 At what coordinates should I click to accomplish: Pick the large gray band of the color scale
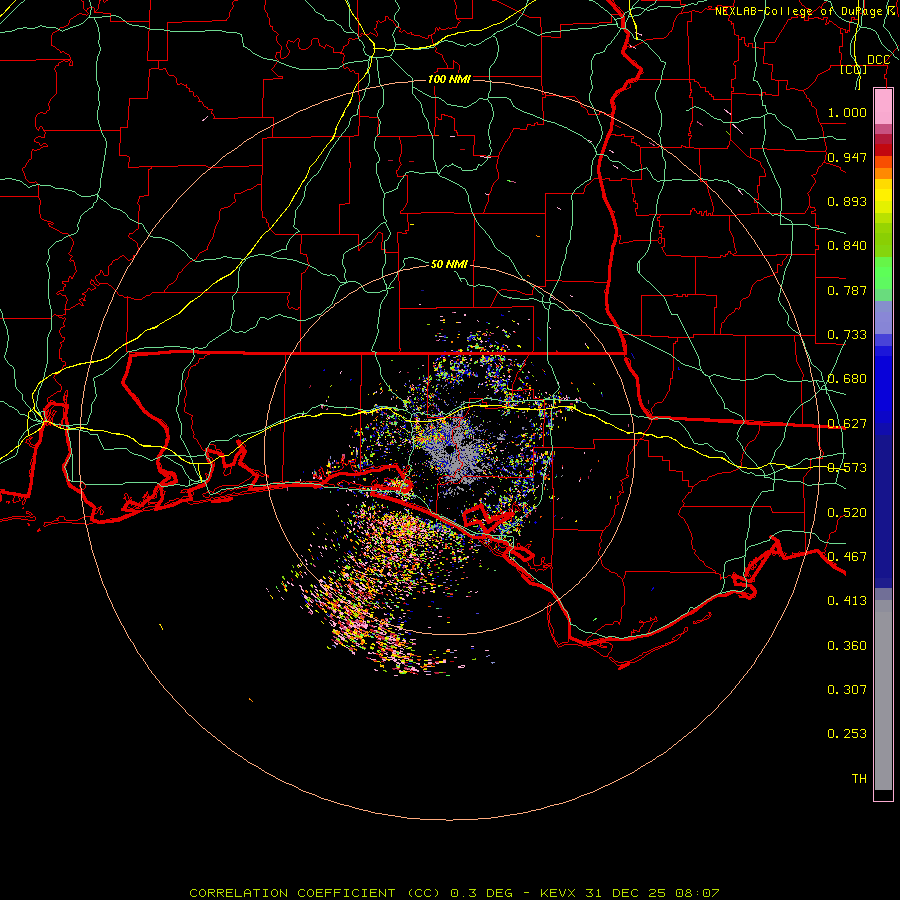click(x=883, y=695)
